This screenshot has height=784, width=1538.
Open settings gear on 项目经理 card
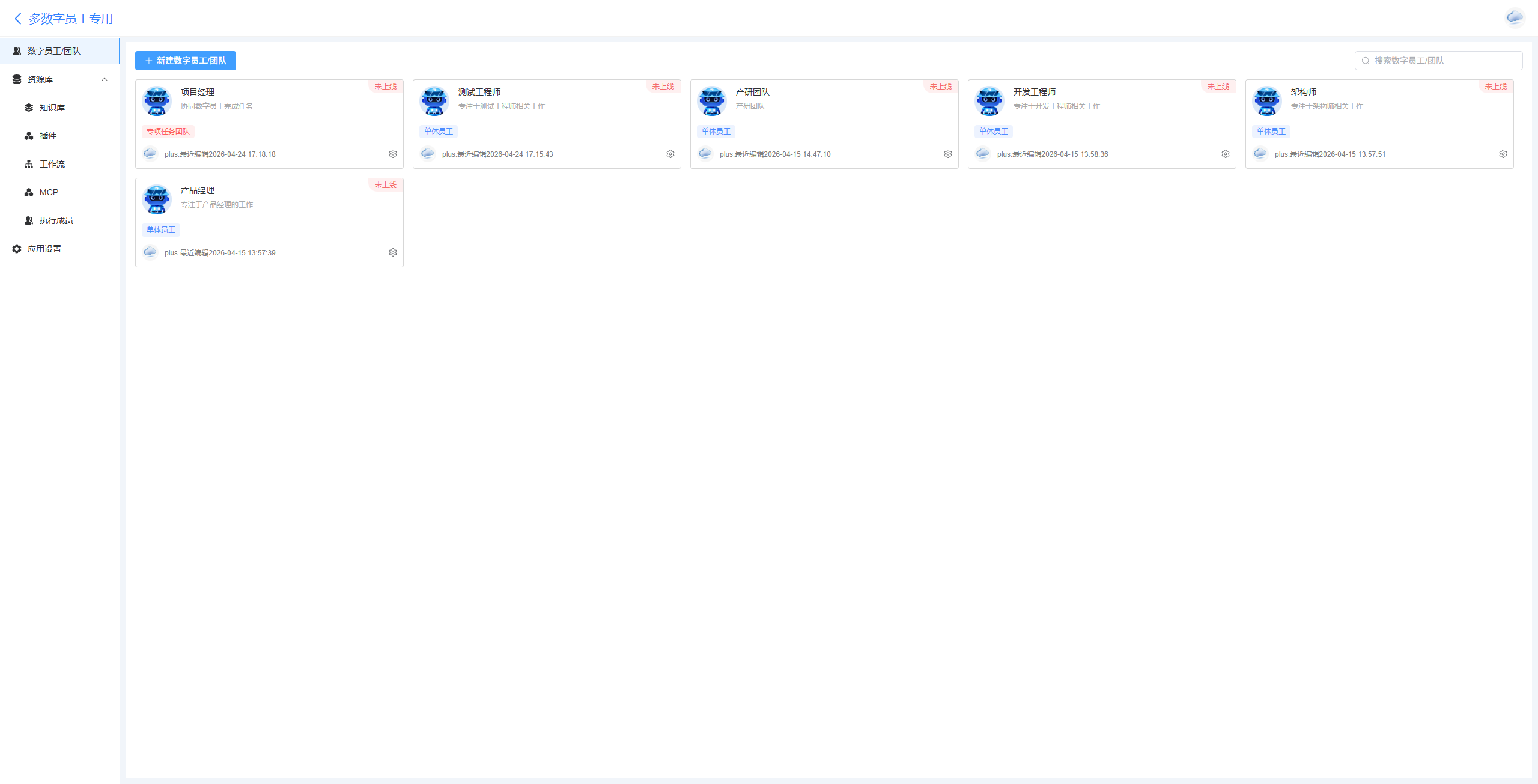[393, 154]
